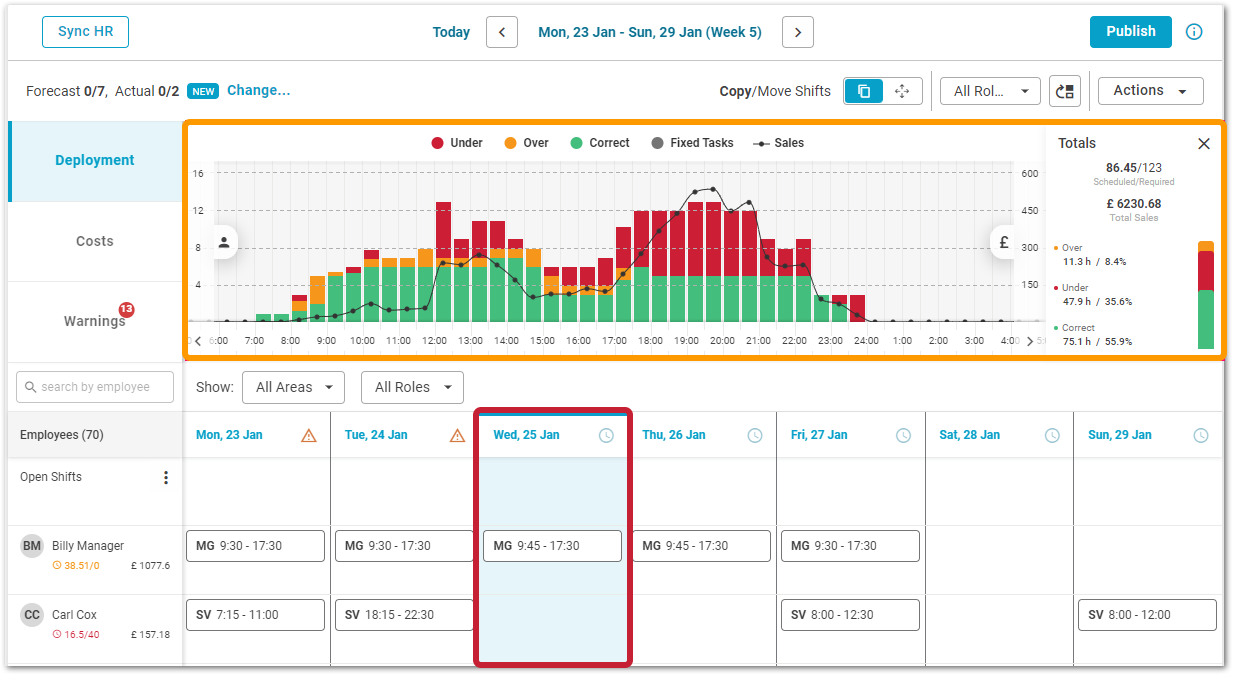The width and height of the screenshot is (1233, 675).
Task: Open the Actions dropdown menu
Action: 1150,91
